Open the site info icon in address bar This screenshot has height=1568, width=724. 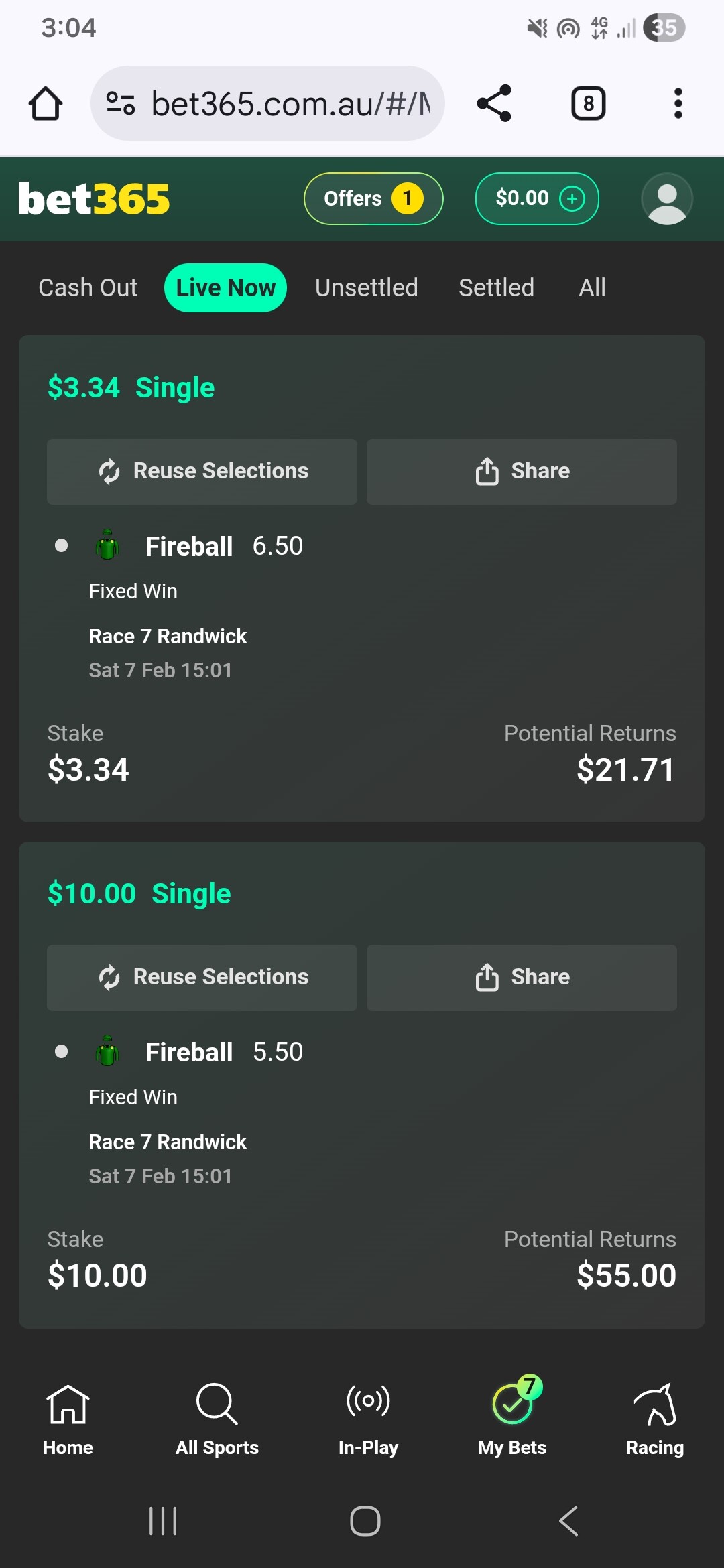pos(121,104)
